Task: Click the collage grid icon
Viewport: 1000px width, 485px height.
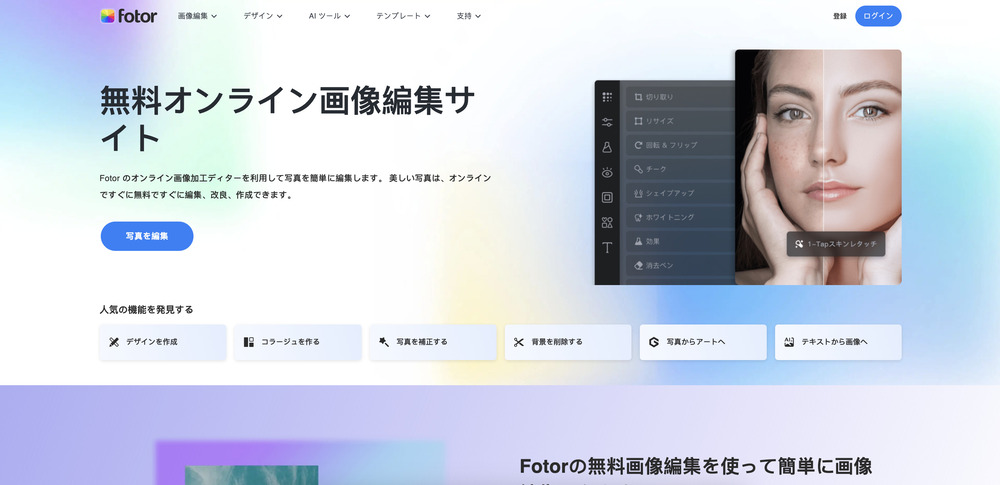Action: click(249, 342)
